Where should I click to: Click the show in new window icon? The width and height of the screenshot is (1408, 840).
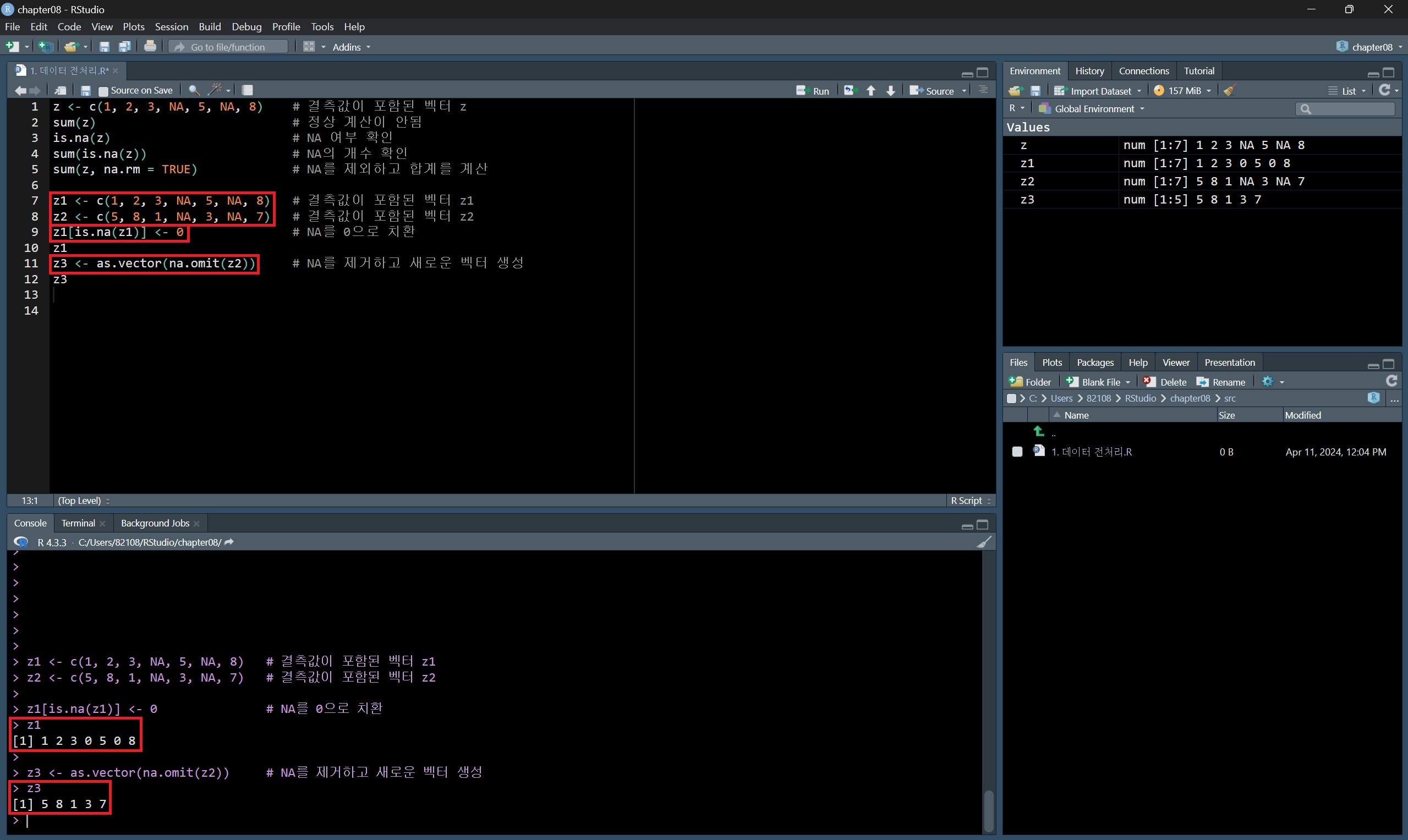tap(61, 90)
